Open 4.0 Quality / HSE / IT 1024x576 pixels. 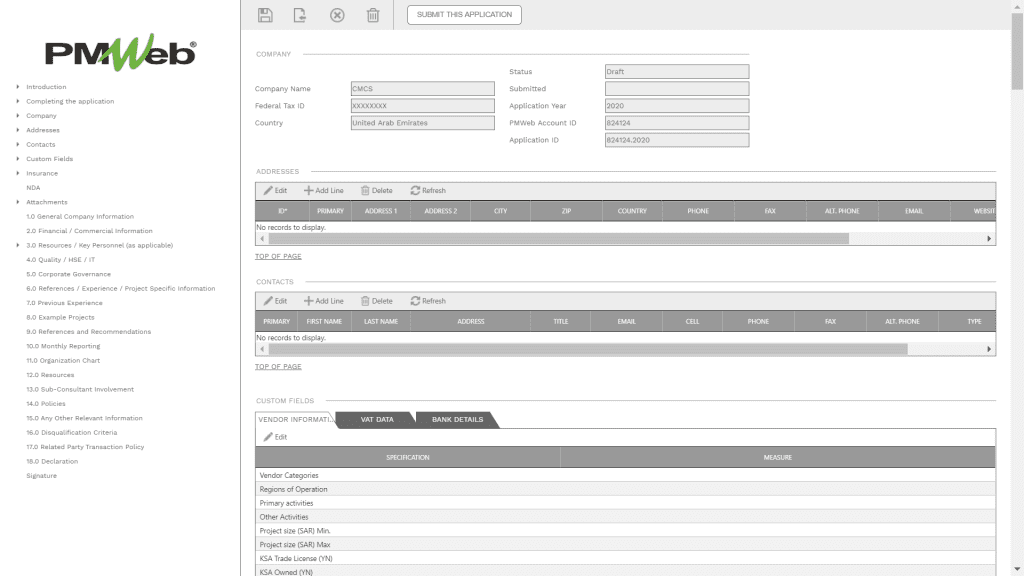pyautogui.click(x=61, y=259)
